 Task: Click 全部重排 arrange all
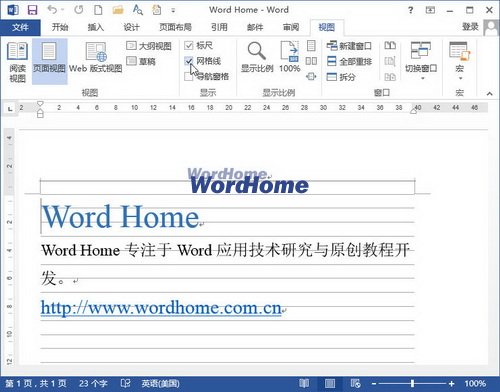coord(349,61)
